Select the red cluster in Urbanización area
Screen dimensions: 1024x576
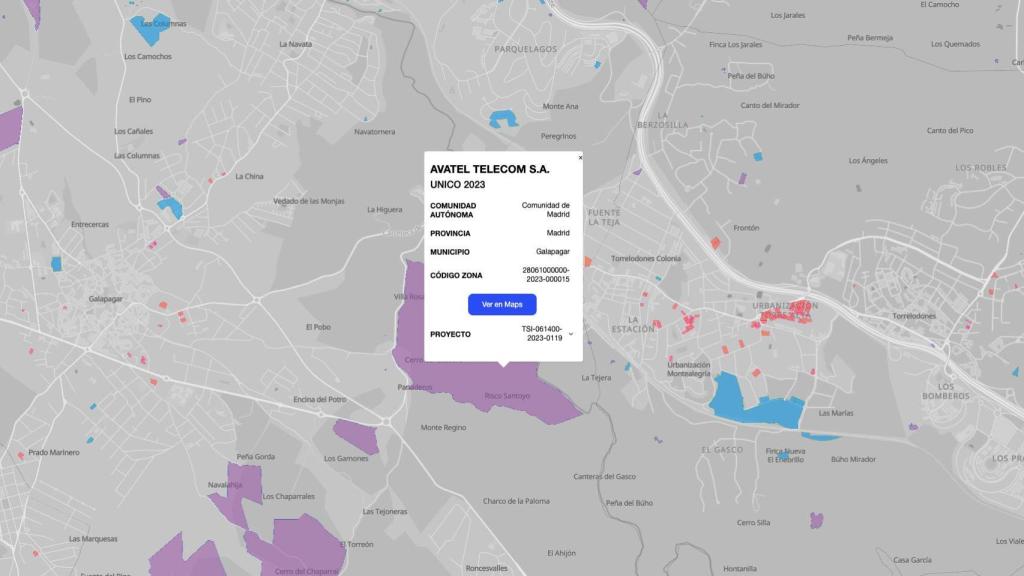tap(783, 316)
